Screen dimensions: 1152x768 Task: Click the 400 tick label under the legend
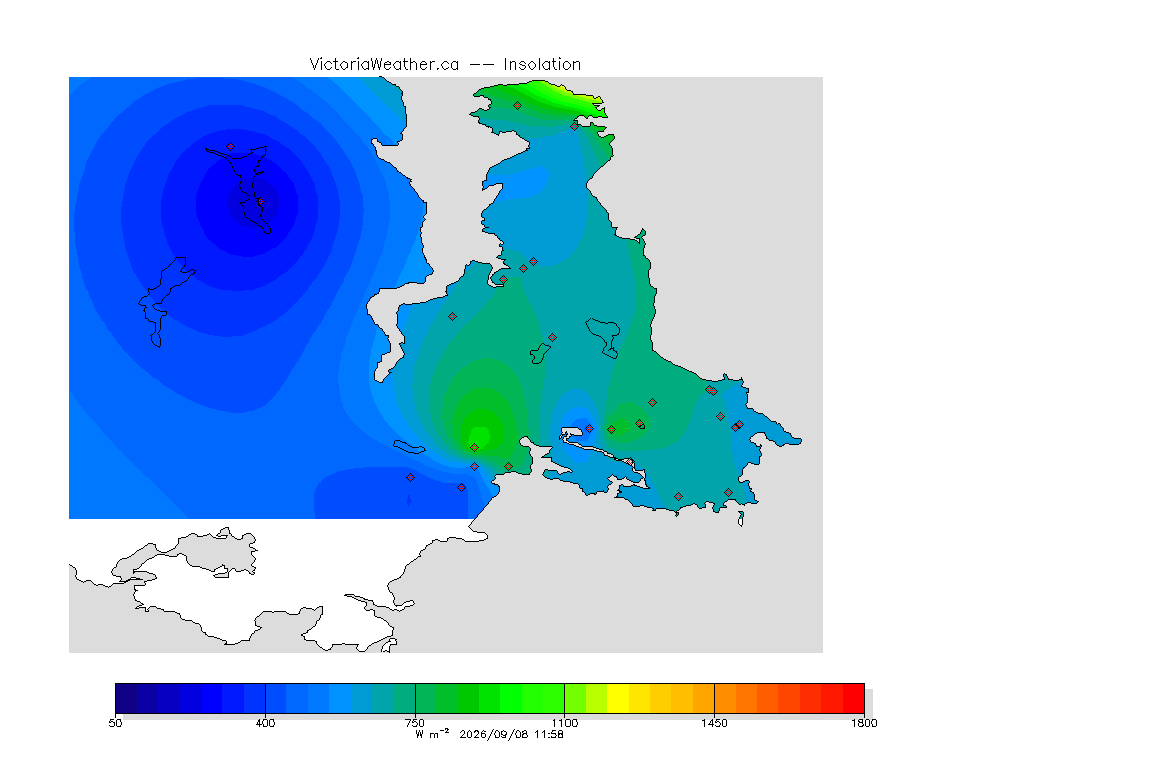point(265,723)
